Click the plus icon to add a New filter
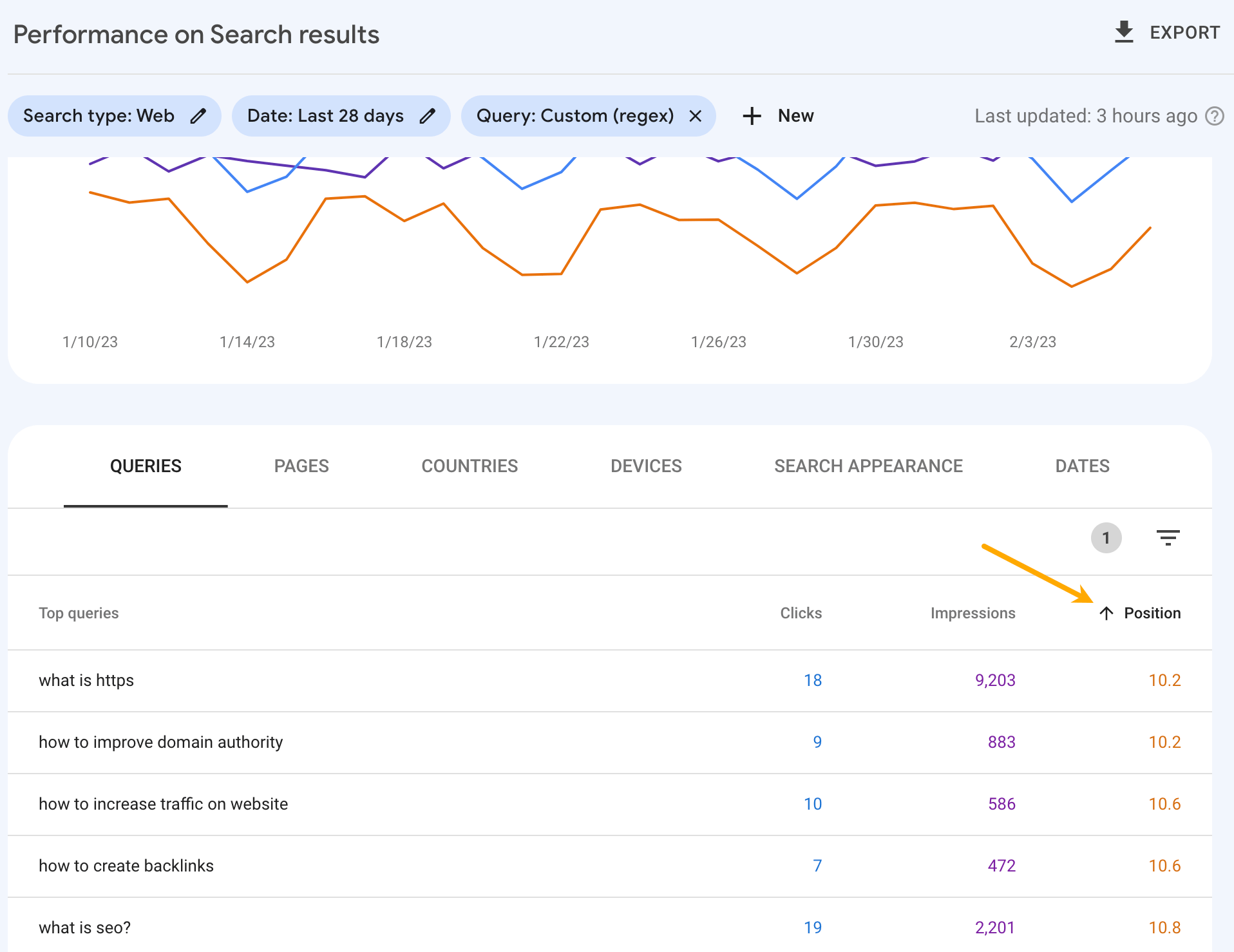The width and height of the screenshot is (1234, 952). click(x=752, y=116)
